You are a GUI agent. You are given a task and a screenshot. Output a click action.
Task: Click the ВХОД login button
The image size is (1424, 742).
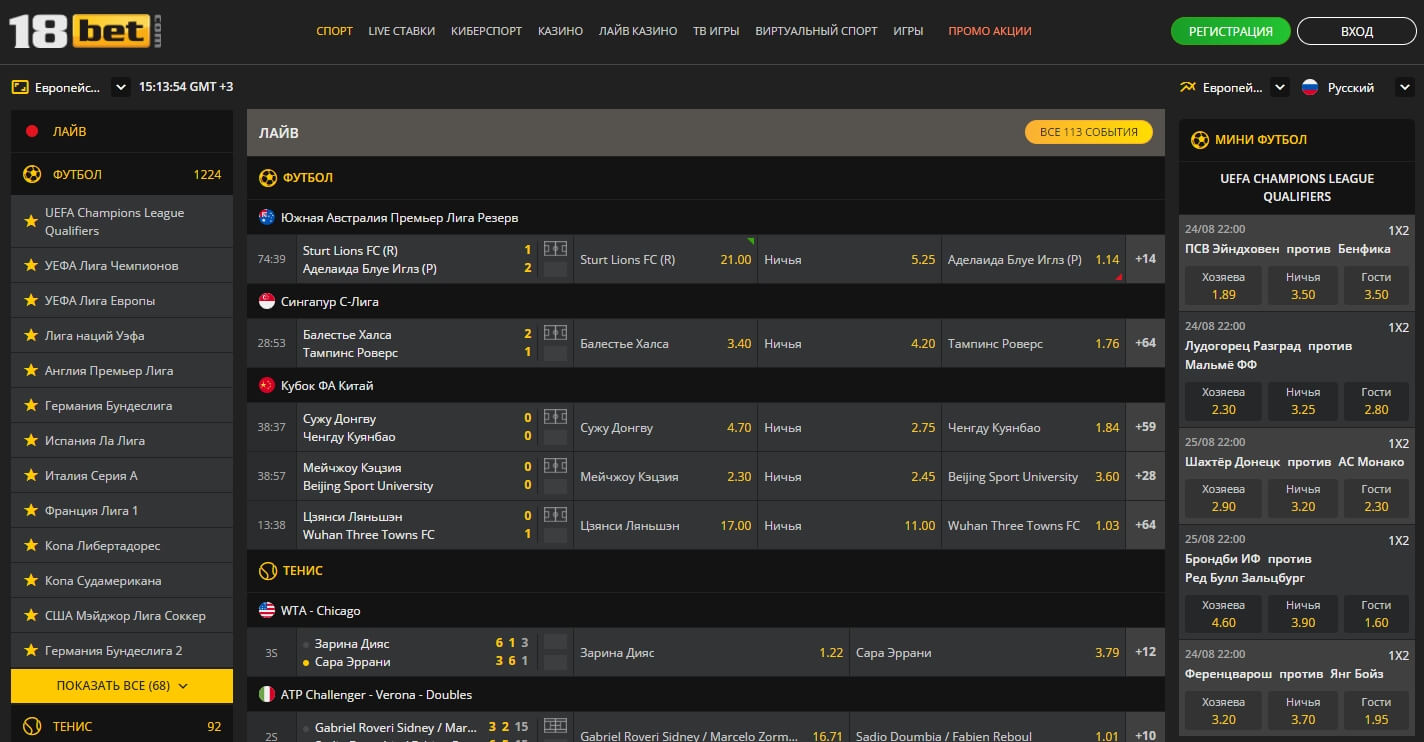[x=1357, y=31]
